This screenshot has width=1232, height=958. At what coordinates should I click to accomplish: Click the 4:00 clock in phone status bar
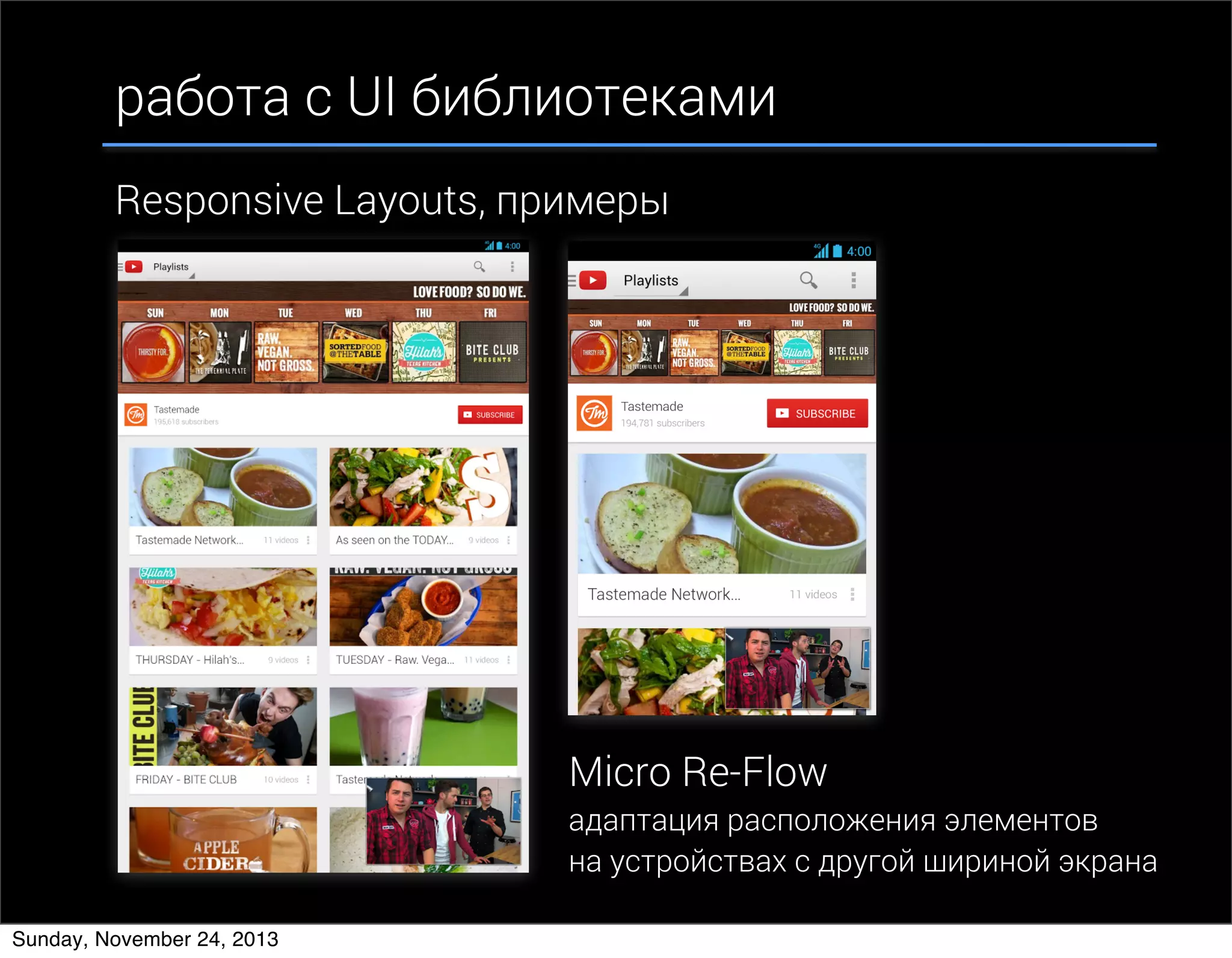[x=859, y=251]
